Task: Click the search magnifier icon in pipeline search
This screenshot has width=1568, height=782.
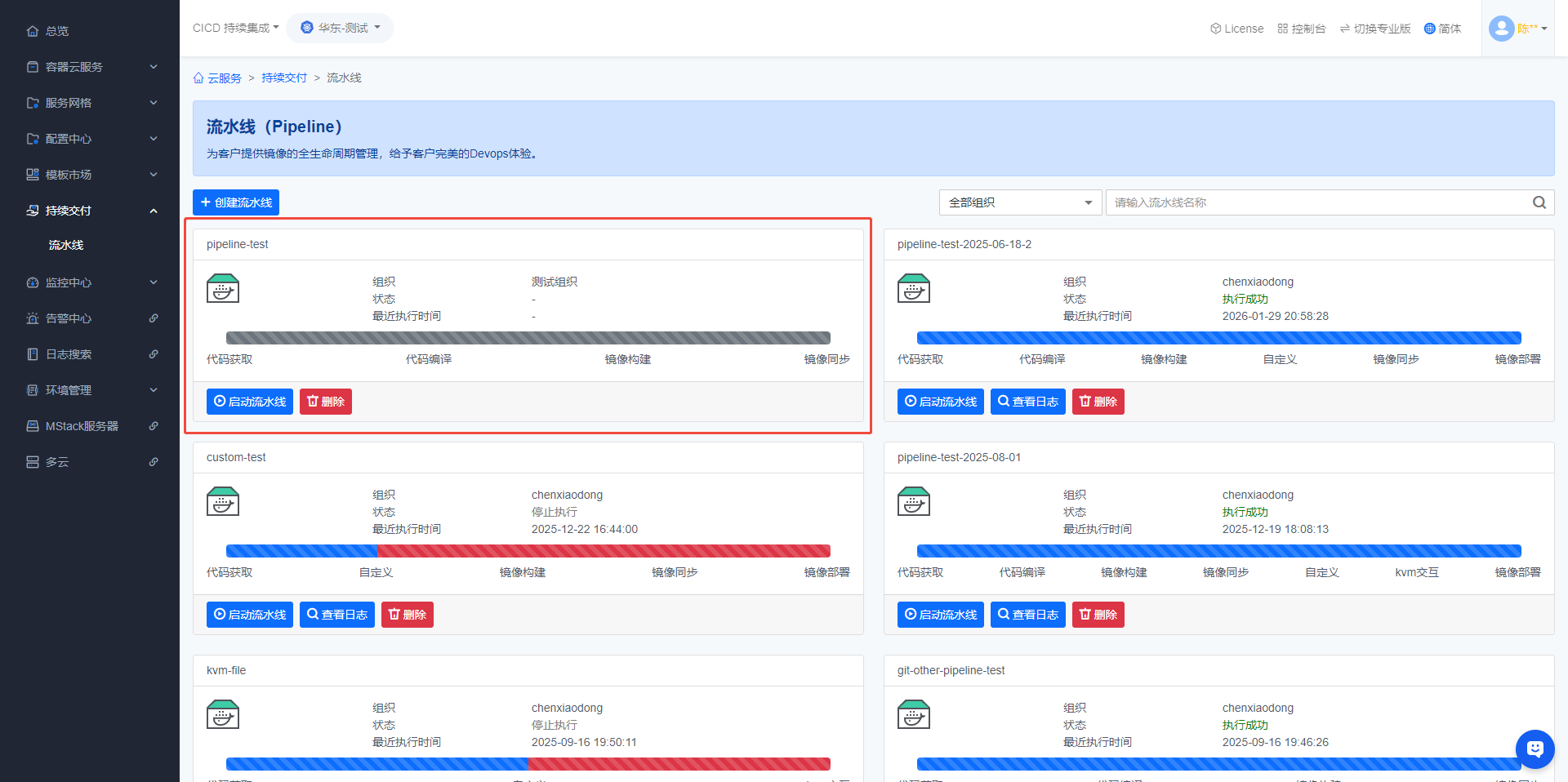Action: tap(1539, 202)
